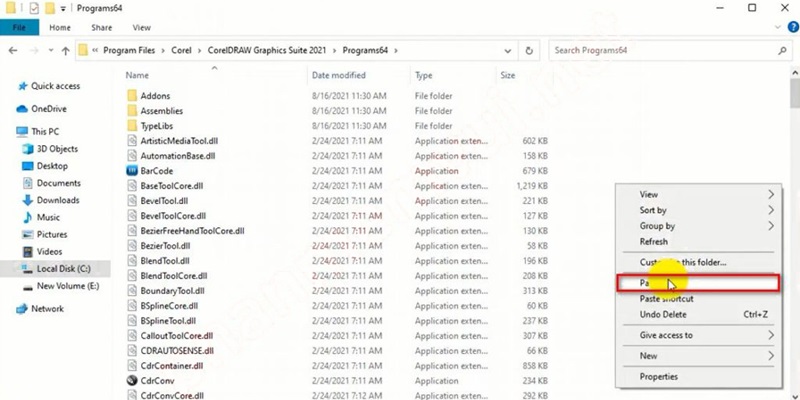Screen dimensions: 800x400
Task: Choose Properties from the context menu
Action: pyautogui.click(x=699, y=377)
